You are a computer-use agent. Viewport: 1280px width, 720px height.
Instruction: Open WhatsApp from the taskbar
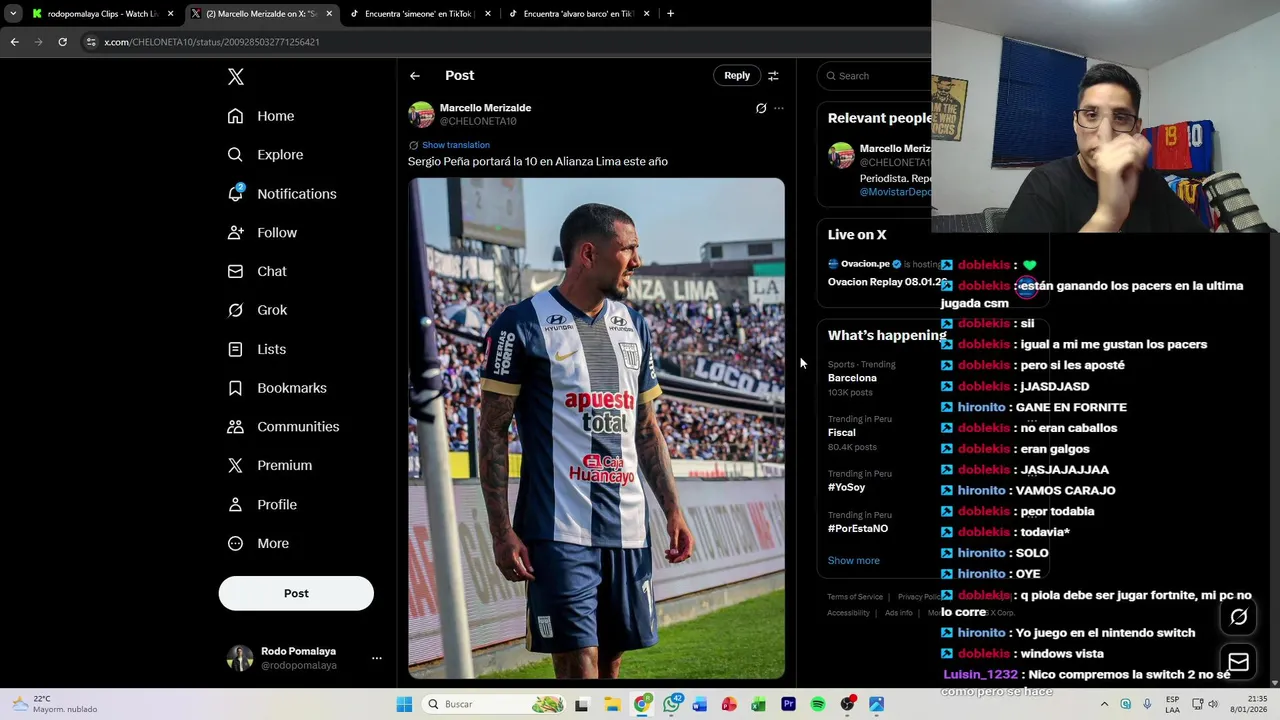pyautogui.click(x=672, y=704)
